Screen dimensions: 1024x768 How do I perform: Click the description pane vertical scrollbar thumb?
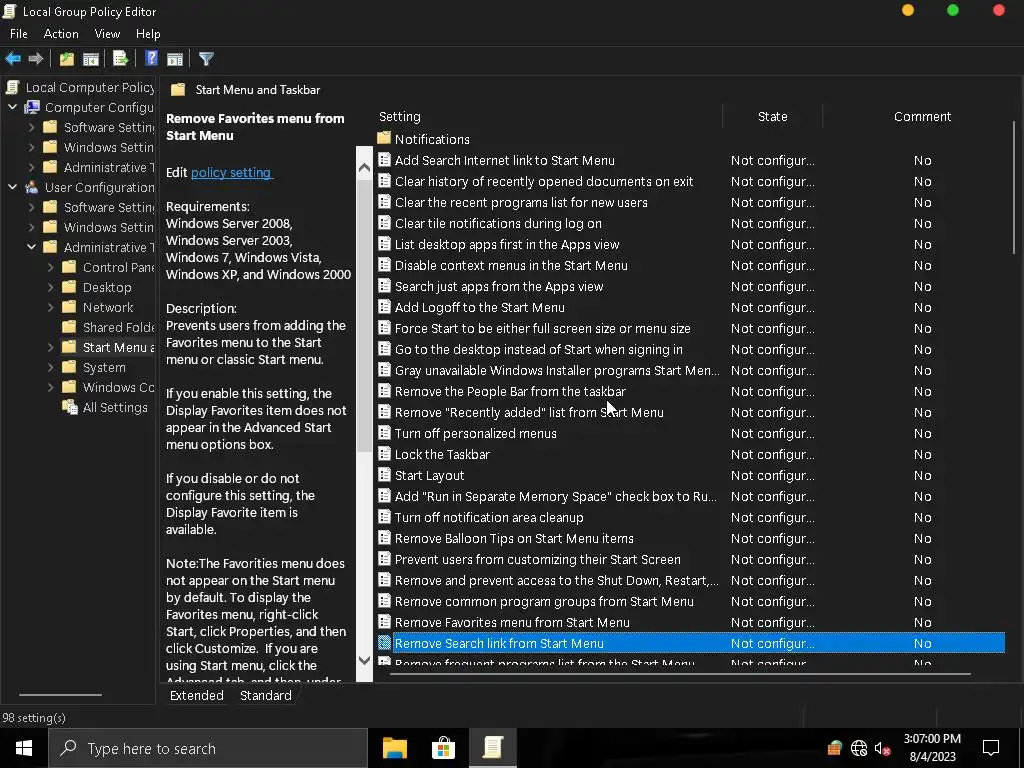click(364, 315)
